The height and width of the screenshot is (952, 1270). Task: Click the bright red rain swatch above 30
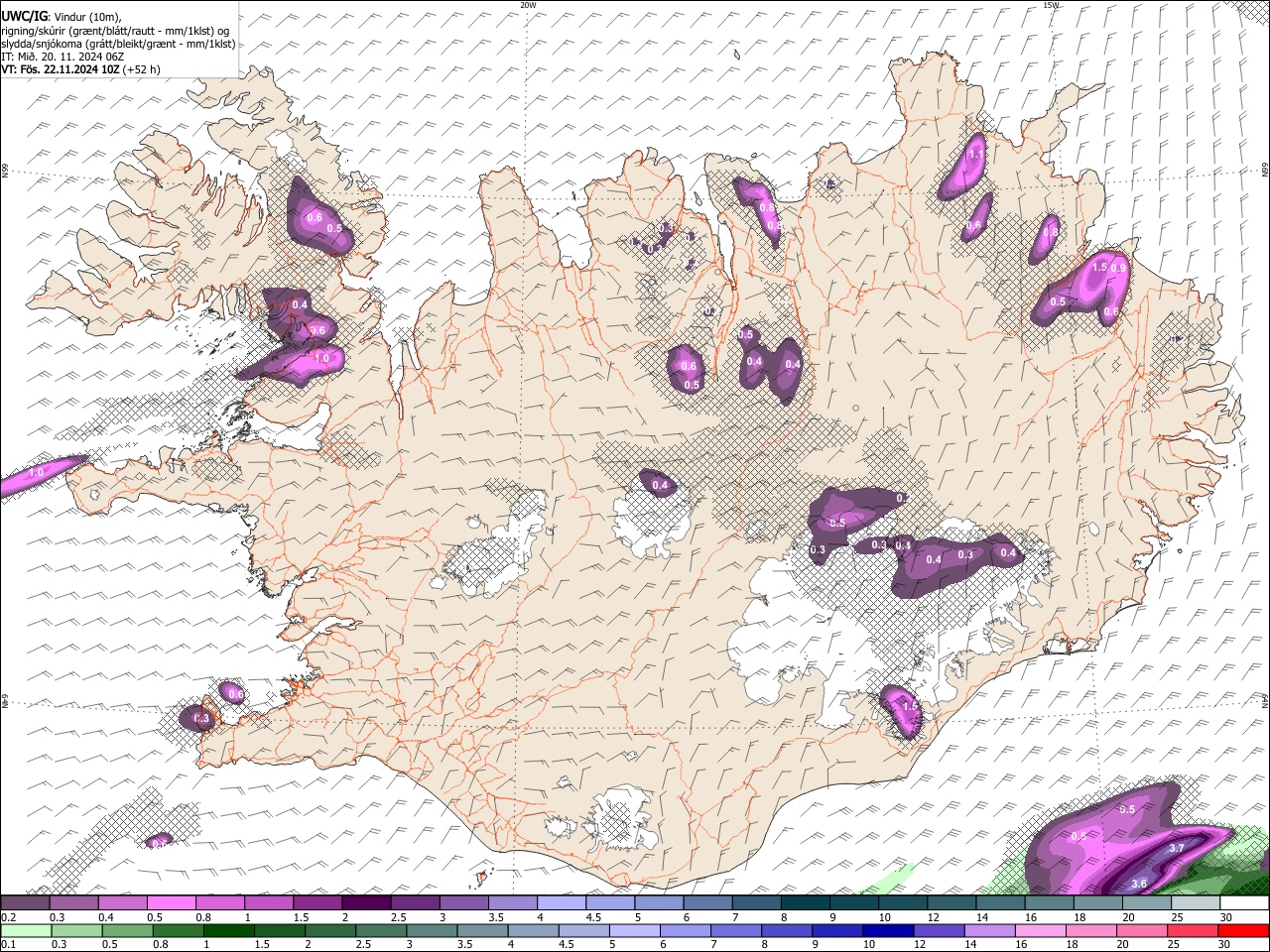click(1242, 930)
